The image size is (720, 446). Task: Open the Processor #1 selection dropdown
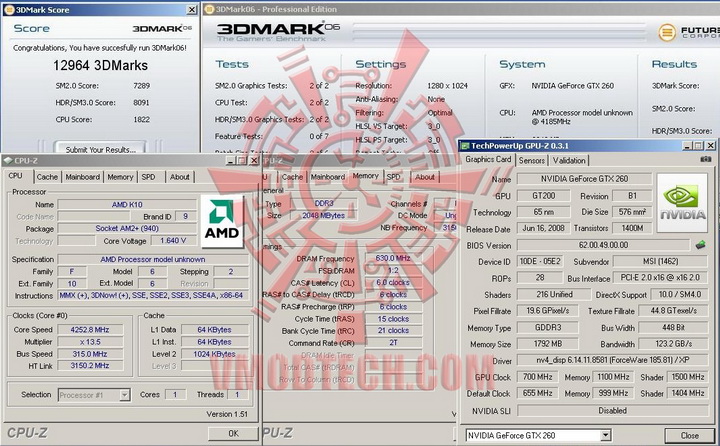coord(124,395)
